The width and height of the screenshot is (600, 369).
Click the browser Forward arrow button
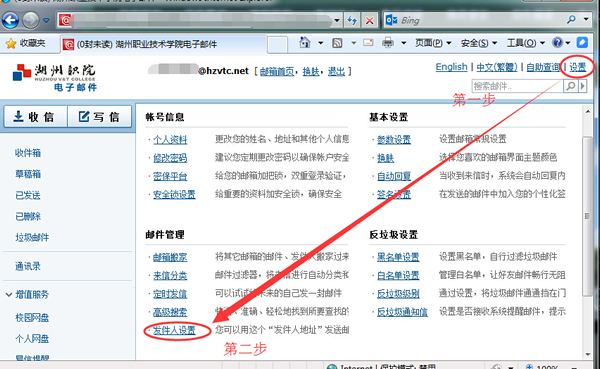[x=31, y=20]
